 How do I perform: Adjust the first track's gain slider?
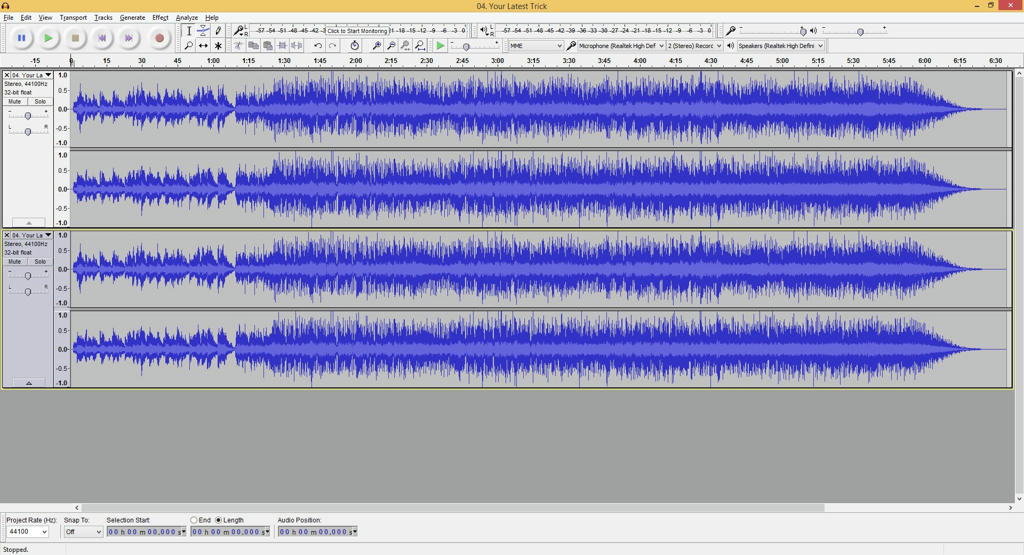tap(28, 116)
